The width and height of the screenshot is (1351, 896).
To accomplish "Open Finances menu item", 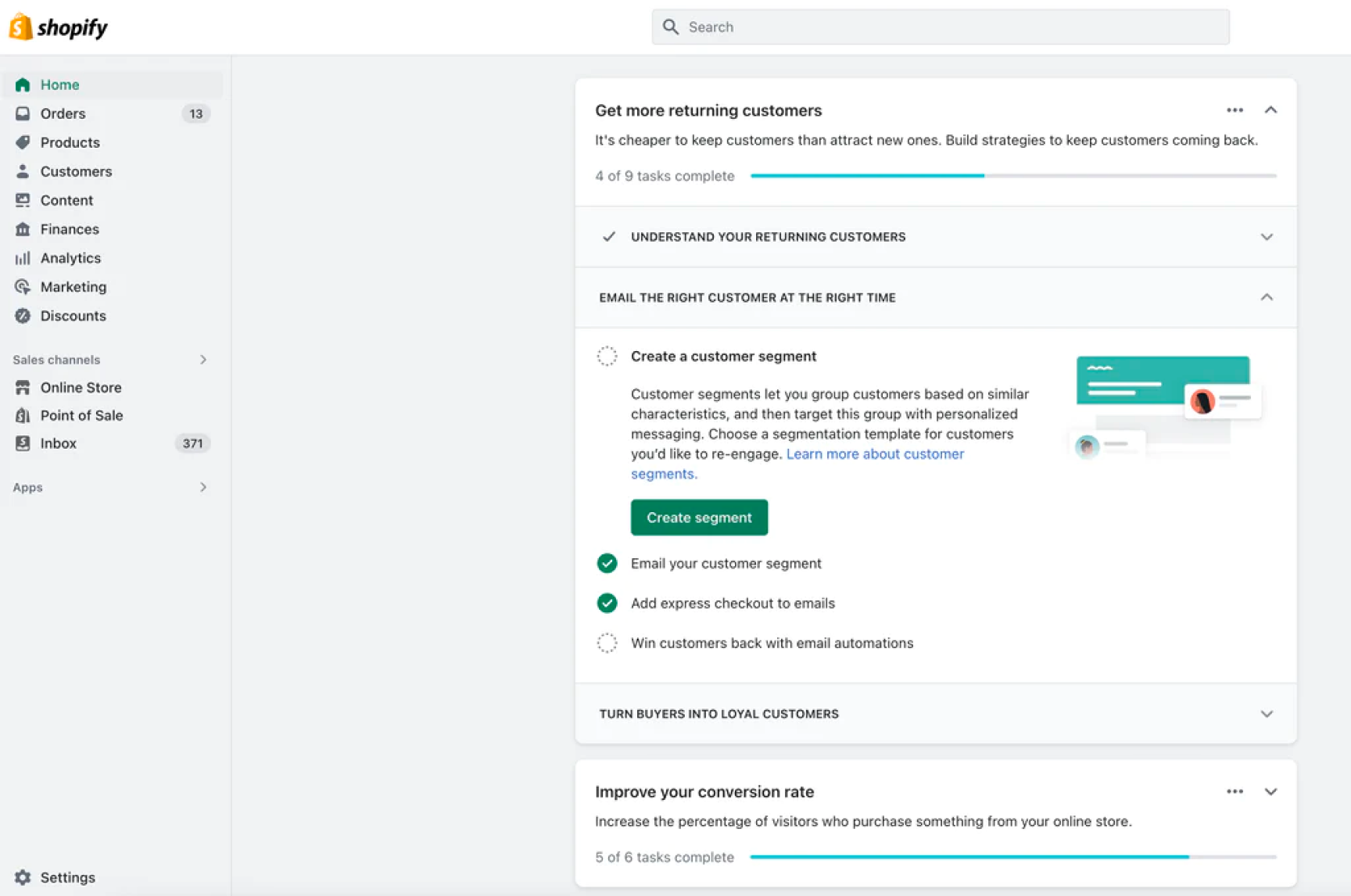I will (x=70, y=229).
